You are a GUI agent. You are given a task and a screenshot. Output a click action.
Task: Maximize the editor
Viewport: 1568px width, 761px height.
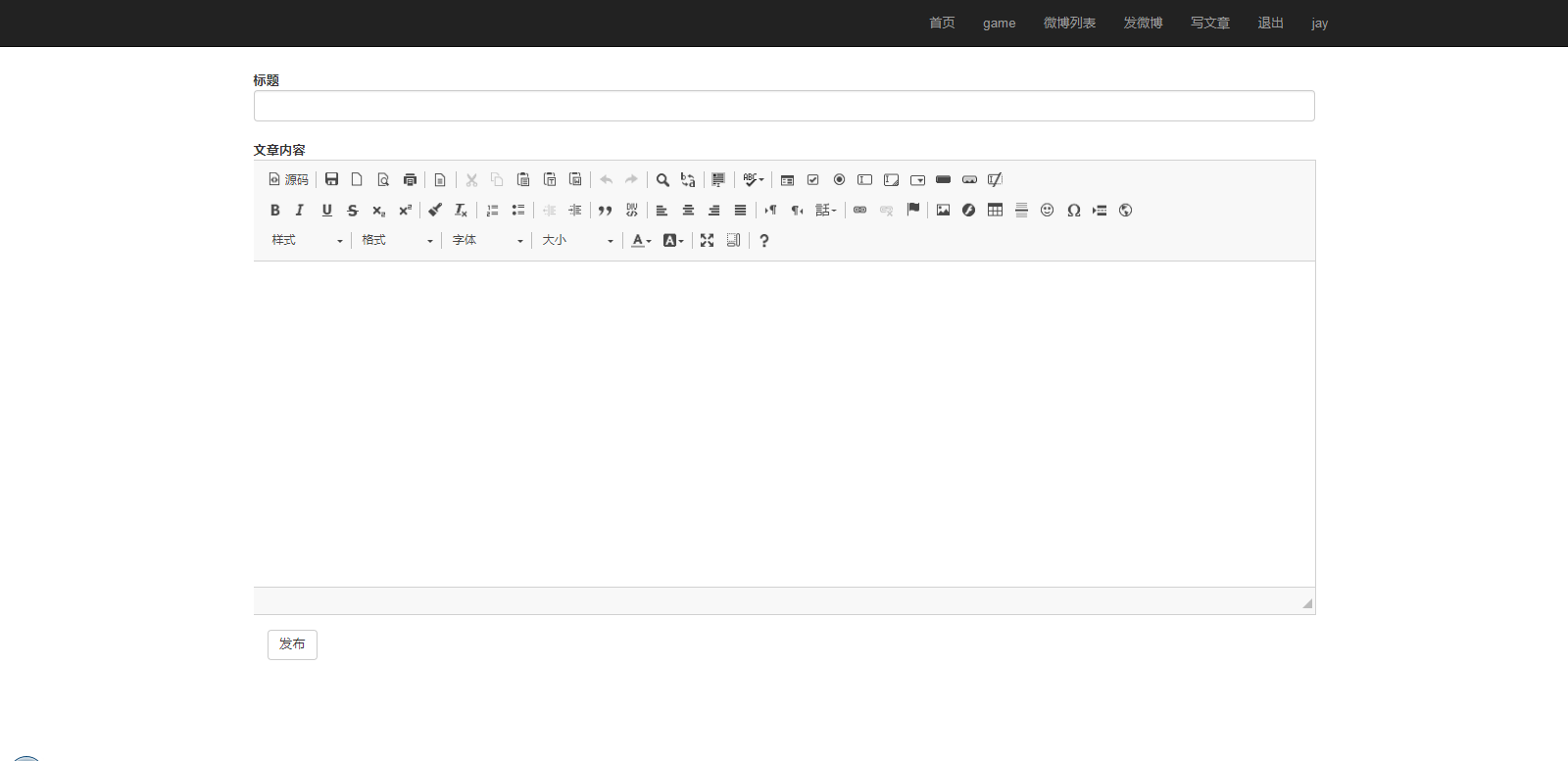coord(707,241)
